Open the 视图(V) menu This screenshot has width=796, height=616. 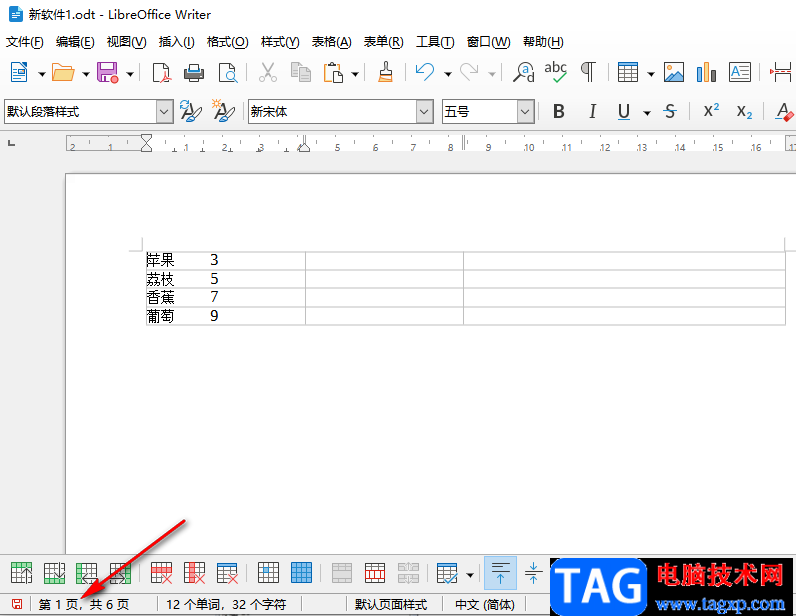point(126,42)
